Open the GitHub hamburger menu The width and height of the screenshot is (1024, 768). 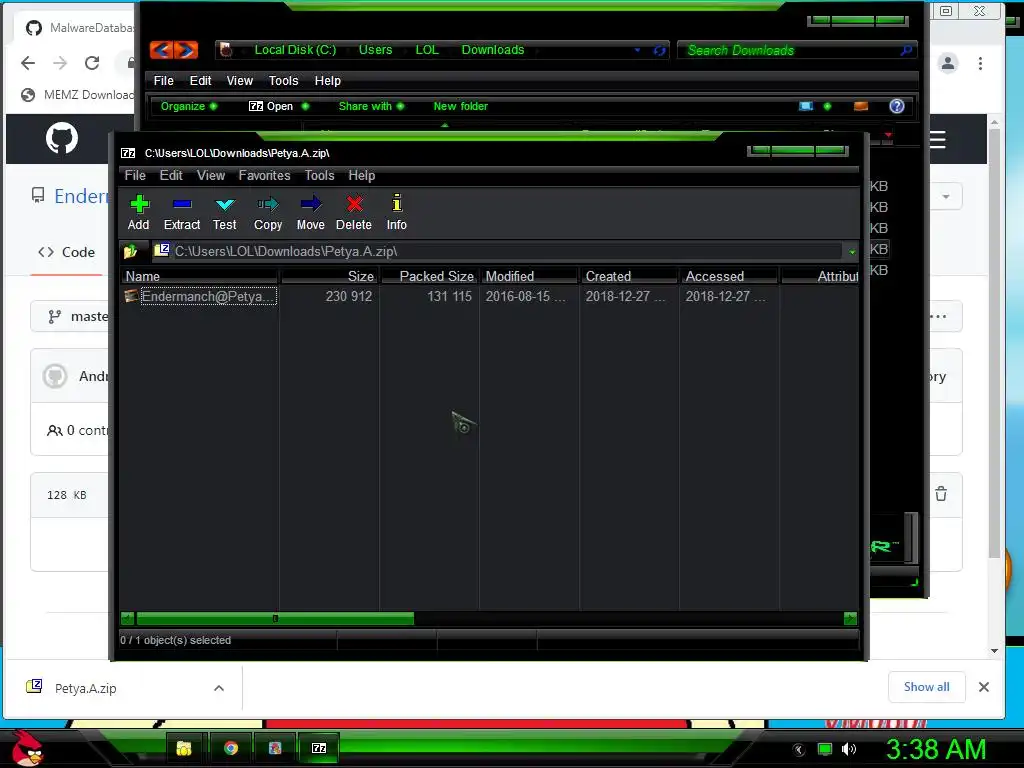tap(938, 140)
